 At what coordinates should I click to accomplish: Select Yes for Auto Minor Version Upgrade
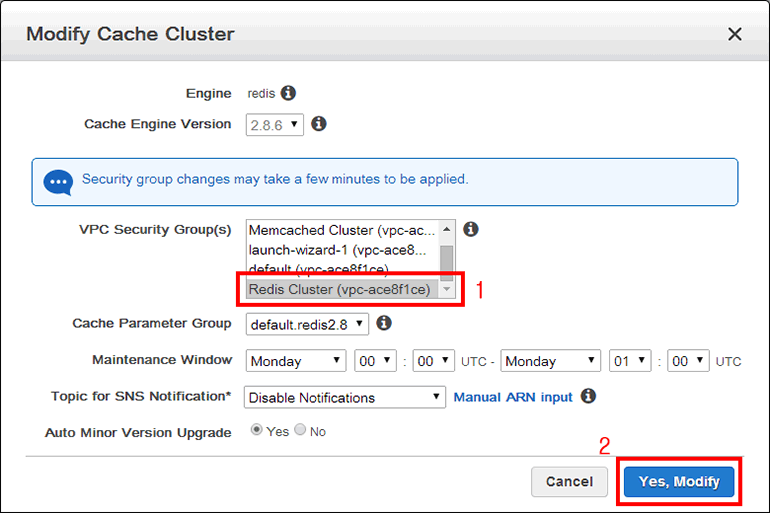point(257,431)
